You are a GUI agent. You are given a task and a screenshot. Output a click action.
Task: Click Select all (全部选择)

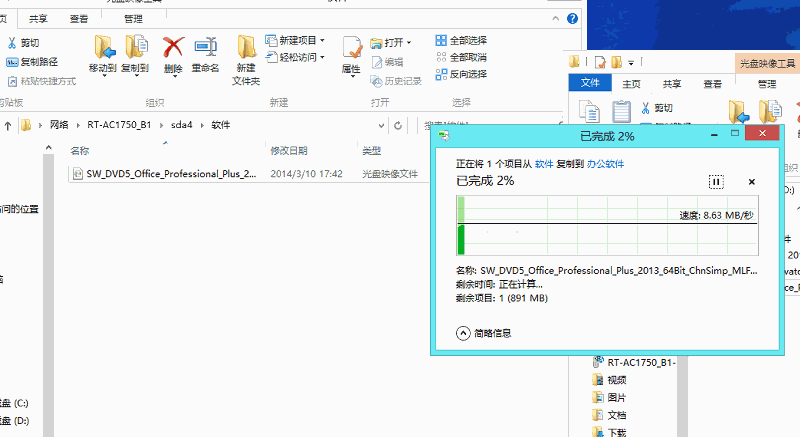coord(461,40)
